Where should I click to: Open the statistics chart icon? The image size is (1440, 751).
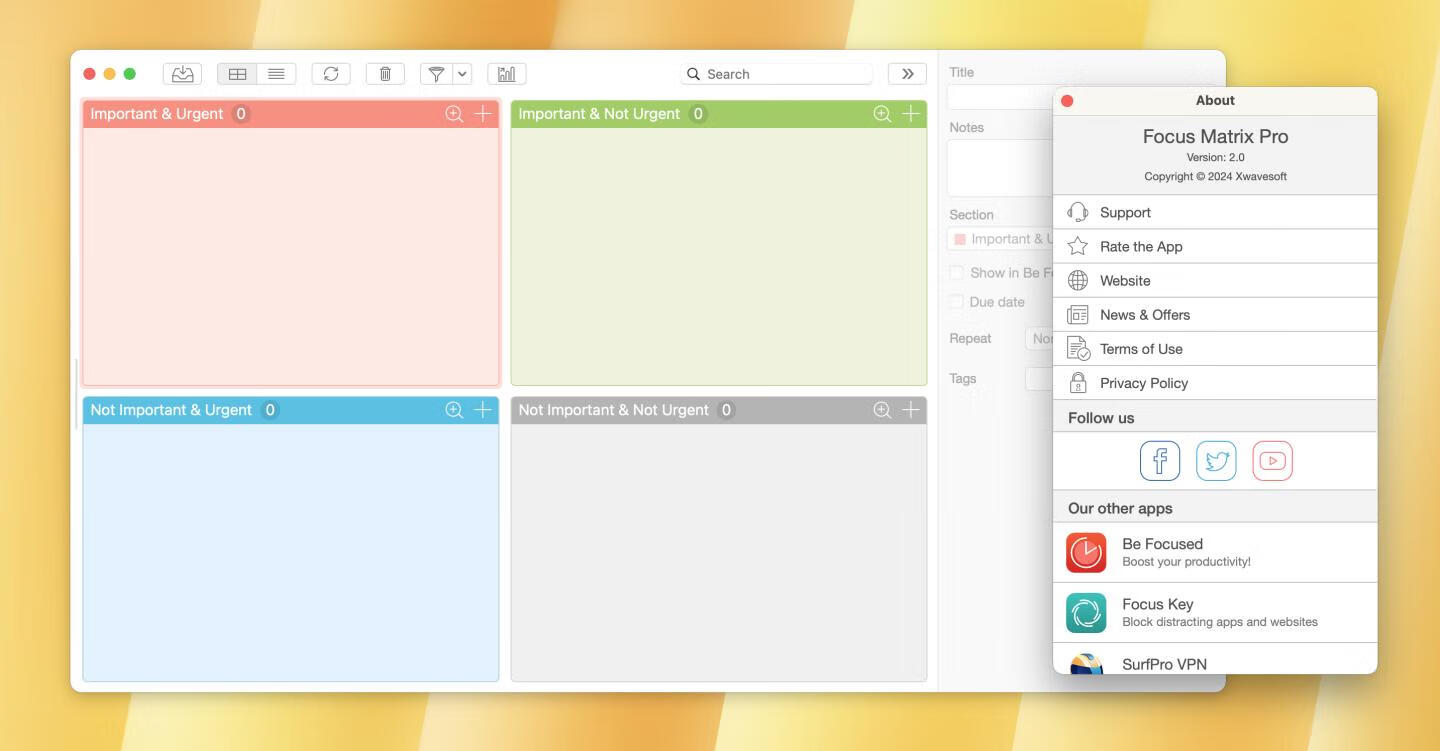(507, 74)
